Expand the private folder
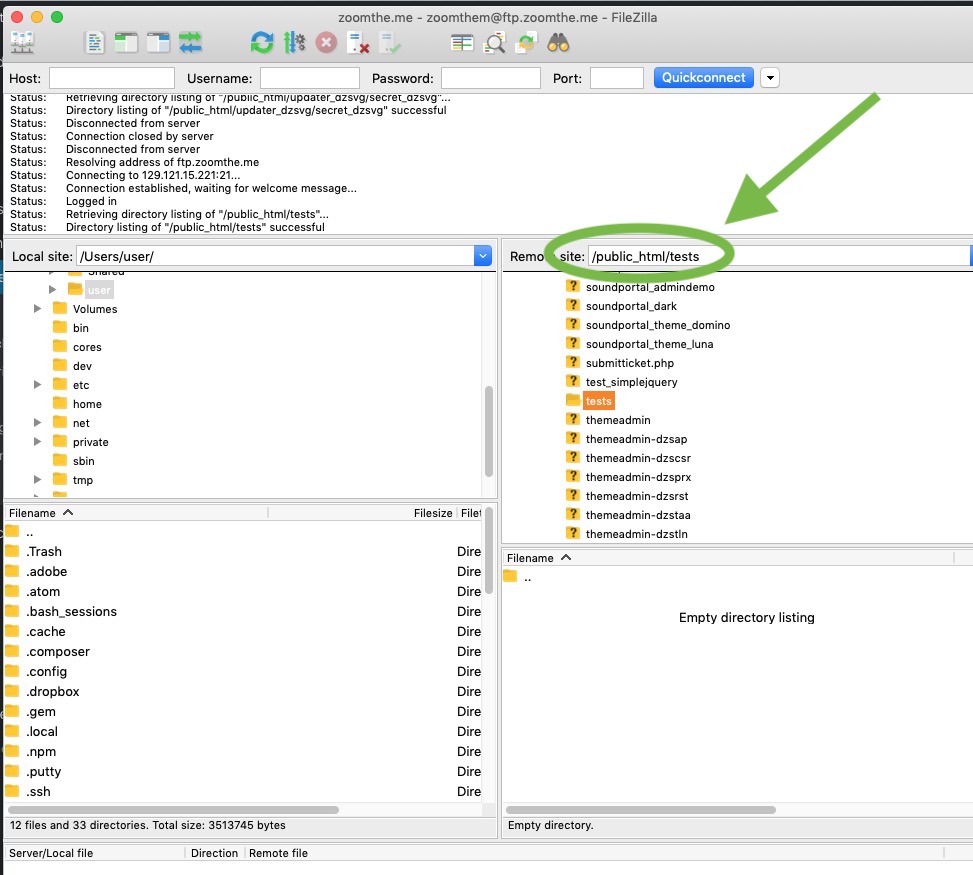 [37, 442]
